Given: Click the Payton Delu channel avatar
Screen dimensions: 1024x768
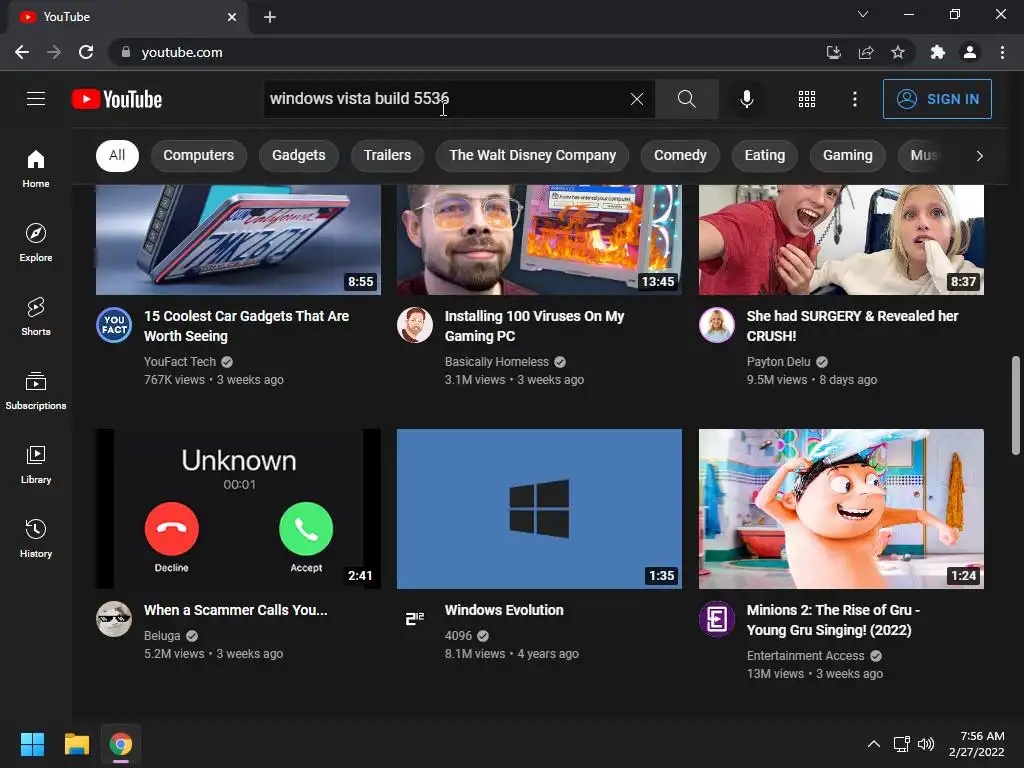Looking at the screenshot, I should (716, 325).
